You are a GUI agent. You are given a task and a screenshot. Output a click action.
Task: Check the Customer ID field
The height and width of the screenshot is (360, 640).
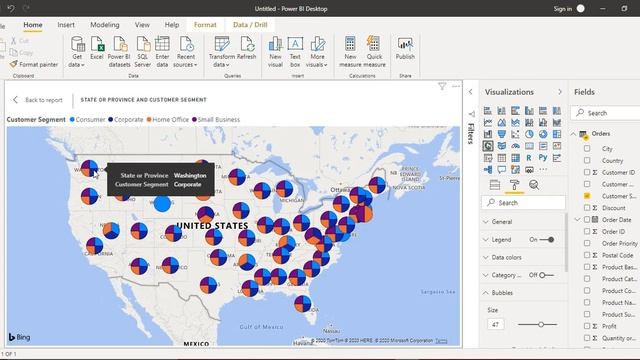pos(587,172)
